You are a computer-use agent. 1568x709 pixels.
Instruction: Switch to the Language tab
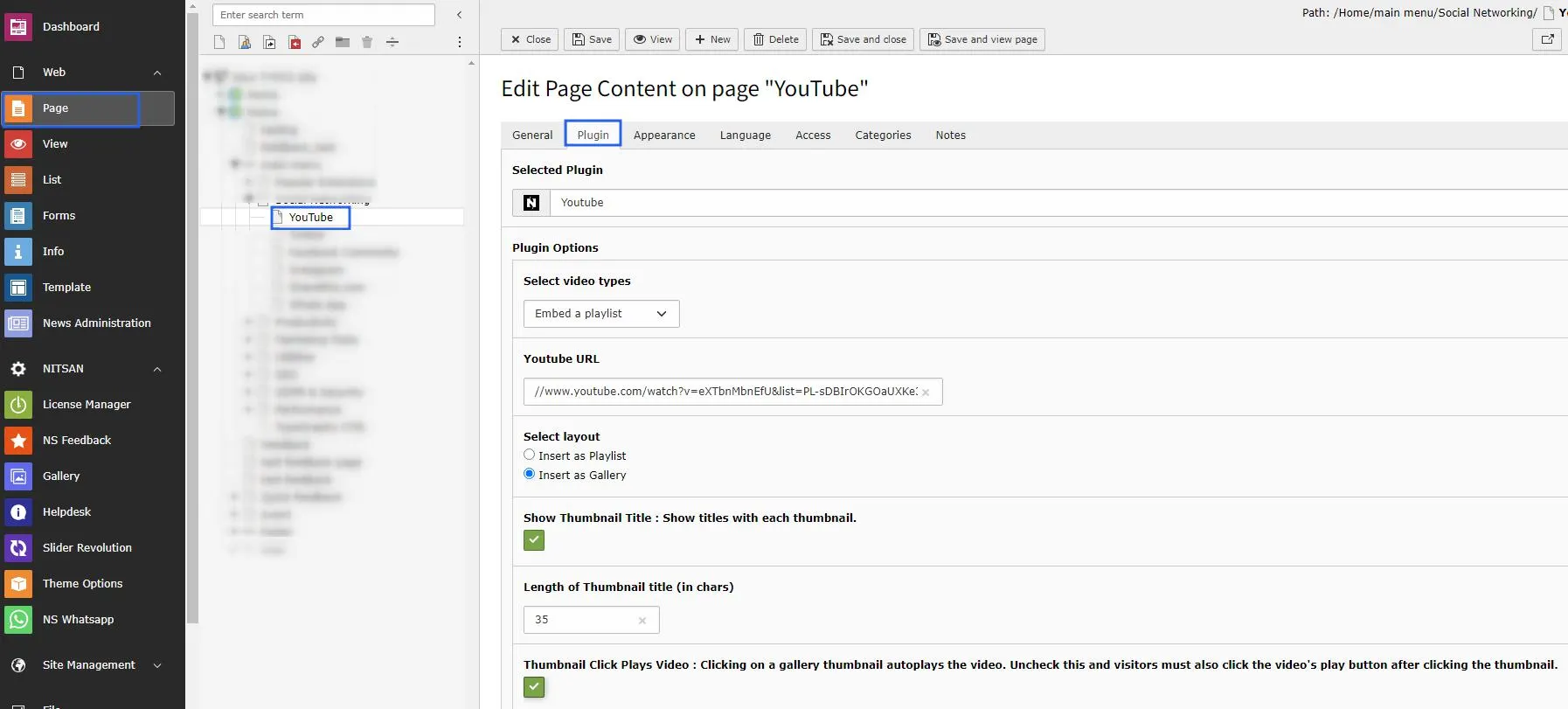tap(746, 136)
